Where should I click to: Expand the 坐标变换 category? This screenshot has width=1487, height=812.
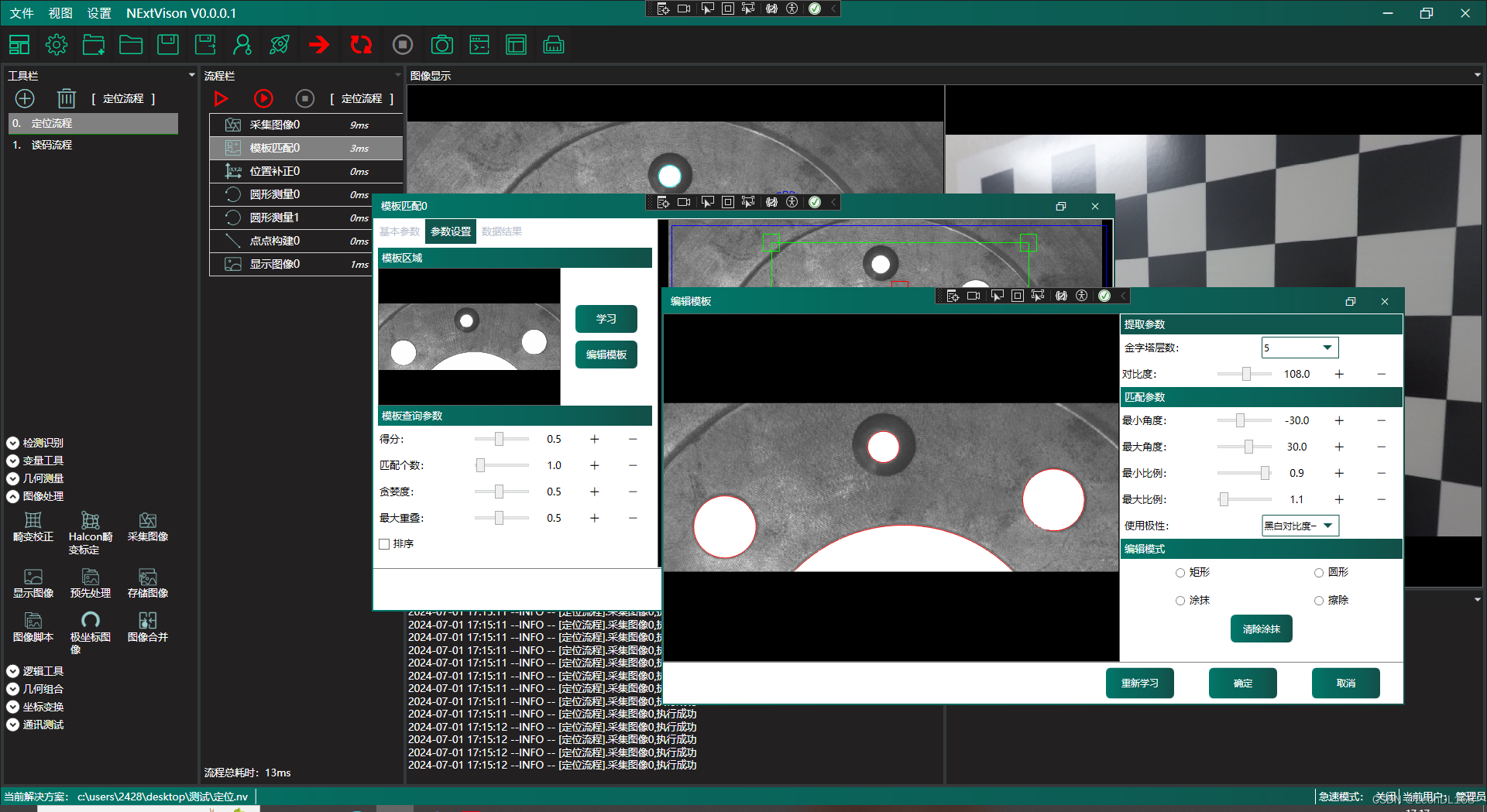(x=13, y=707)
